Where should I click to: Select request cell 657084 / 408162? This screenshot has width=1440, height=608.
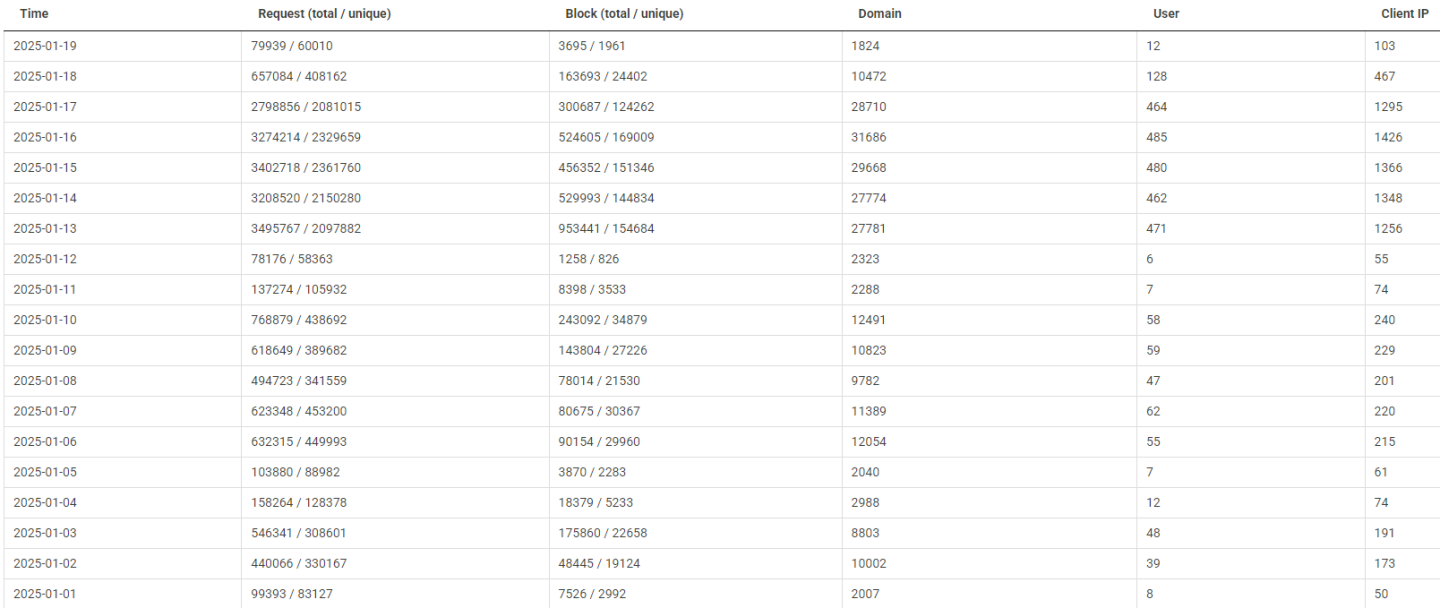[299, 76]
